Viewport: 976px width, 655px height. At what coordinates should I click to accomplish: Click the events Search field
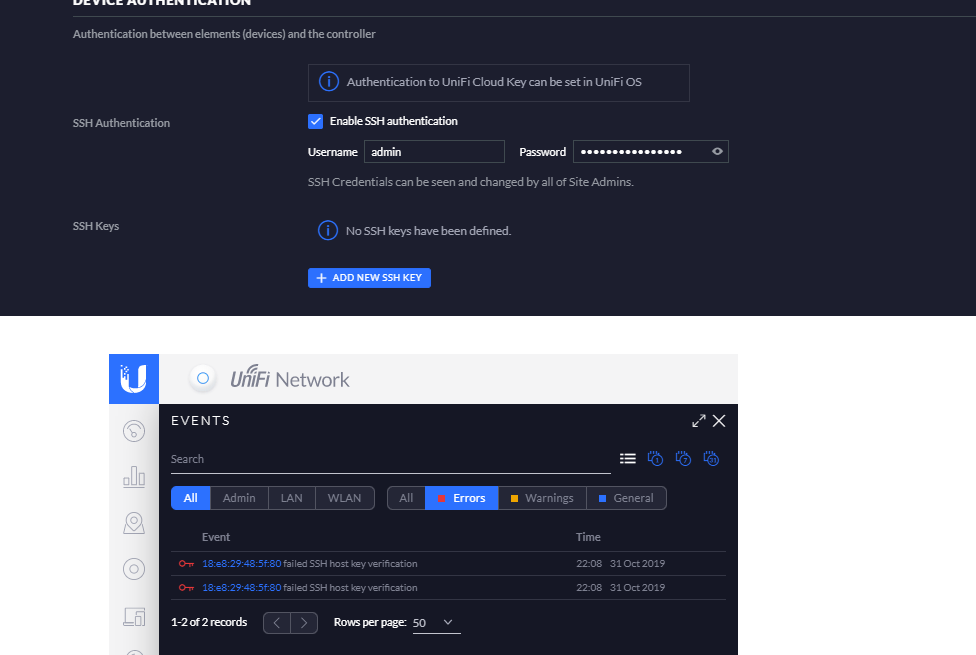[390, 460]
